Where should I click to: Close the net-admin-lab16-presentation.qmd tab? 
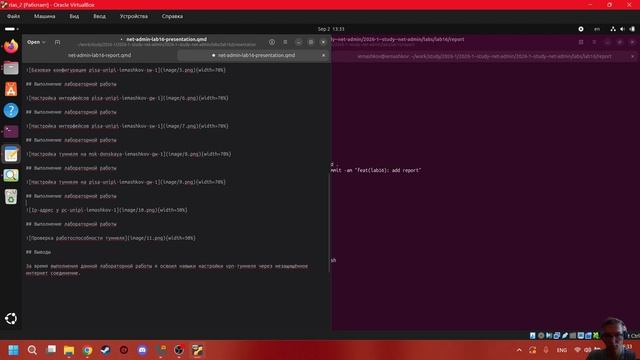[x=324, y=55]
